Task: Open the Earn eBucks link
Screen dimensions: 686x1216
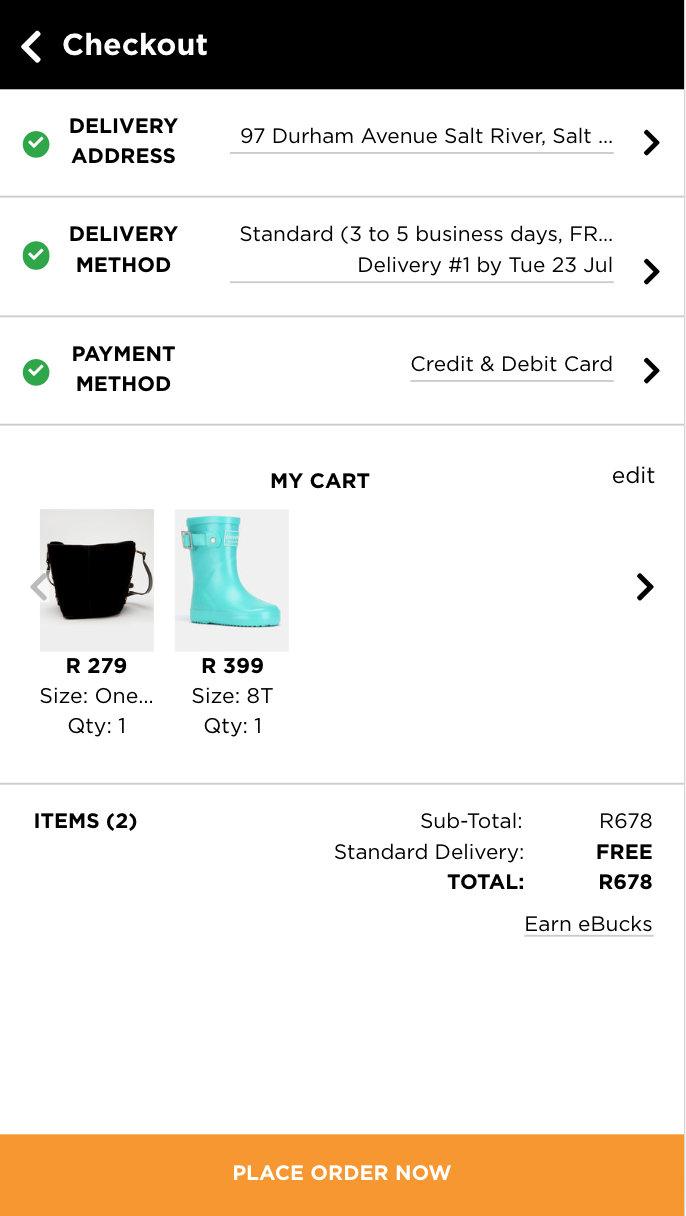Action: click(x=588, y=924)
